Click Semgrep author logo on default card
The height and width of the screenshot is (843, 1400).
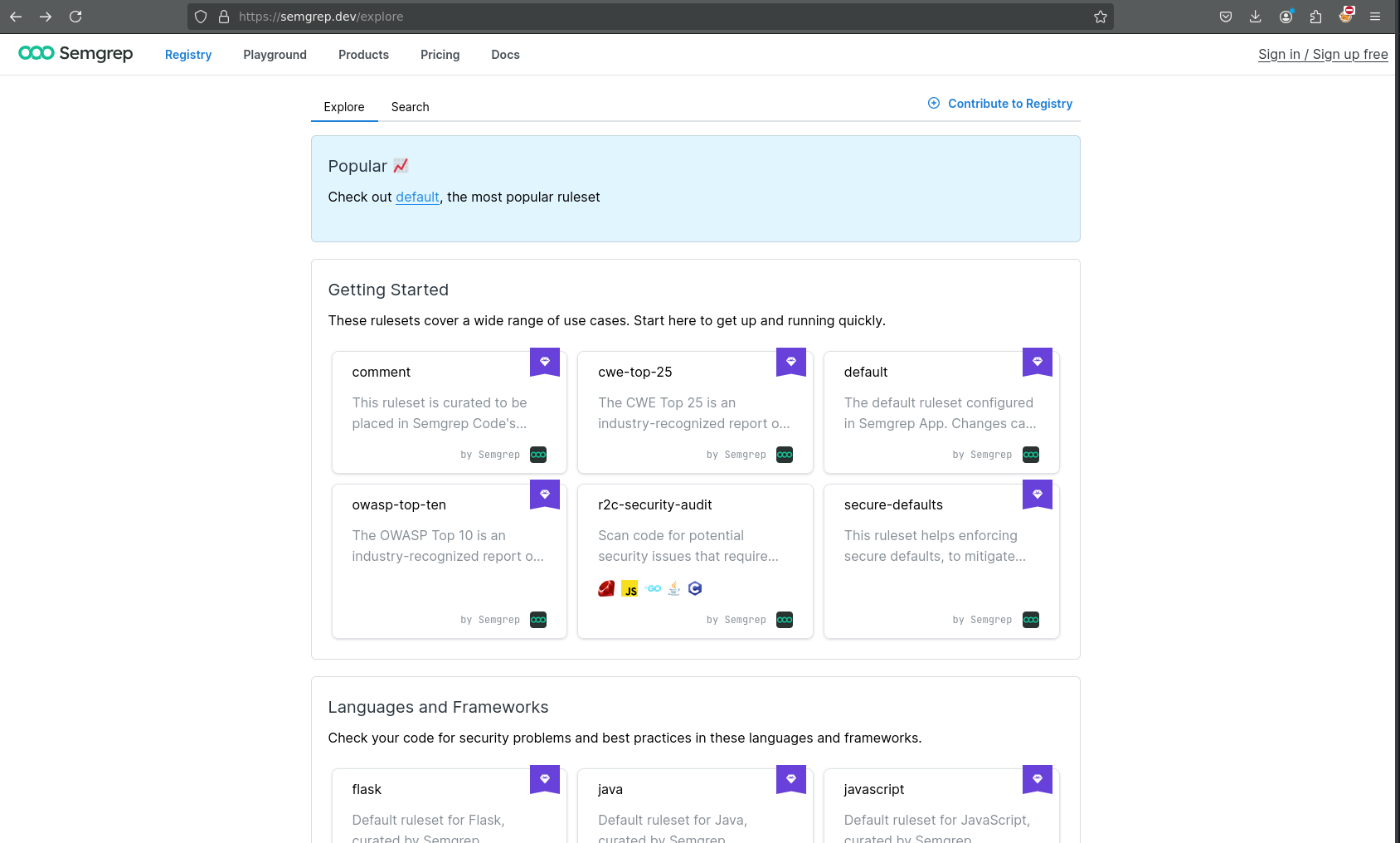1031,455
